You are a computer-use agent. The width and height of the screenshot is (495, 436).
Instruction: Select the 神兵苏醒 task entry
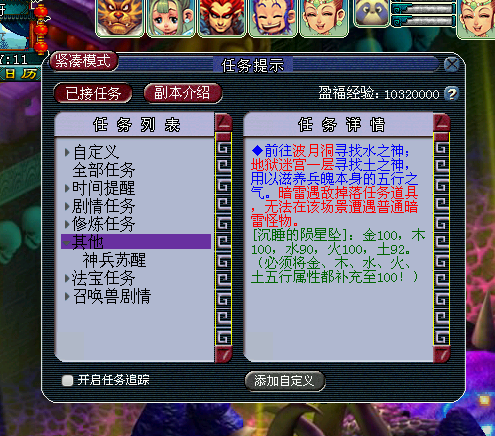[x=114, y=260]
